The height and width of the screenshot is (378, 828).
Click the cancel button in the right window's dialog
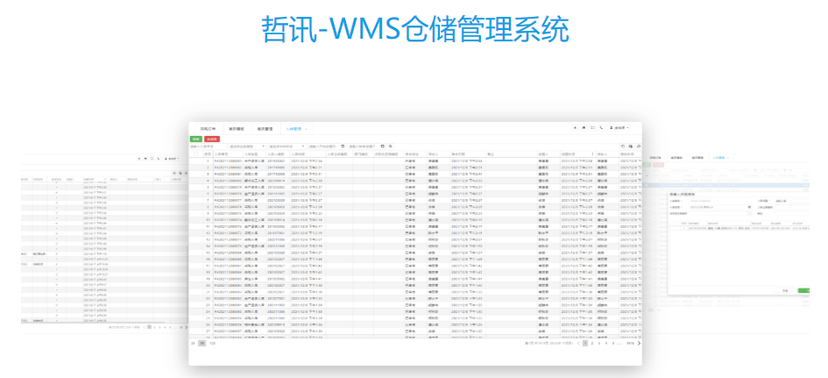(785, 291)
